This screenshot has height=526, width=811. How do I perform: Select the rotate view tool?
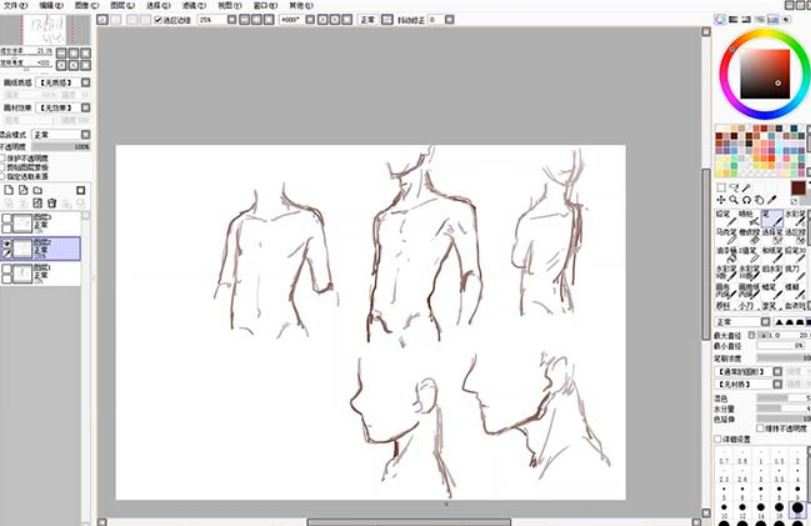click(746, 200)
